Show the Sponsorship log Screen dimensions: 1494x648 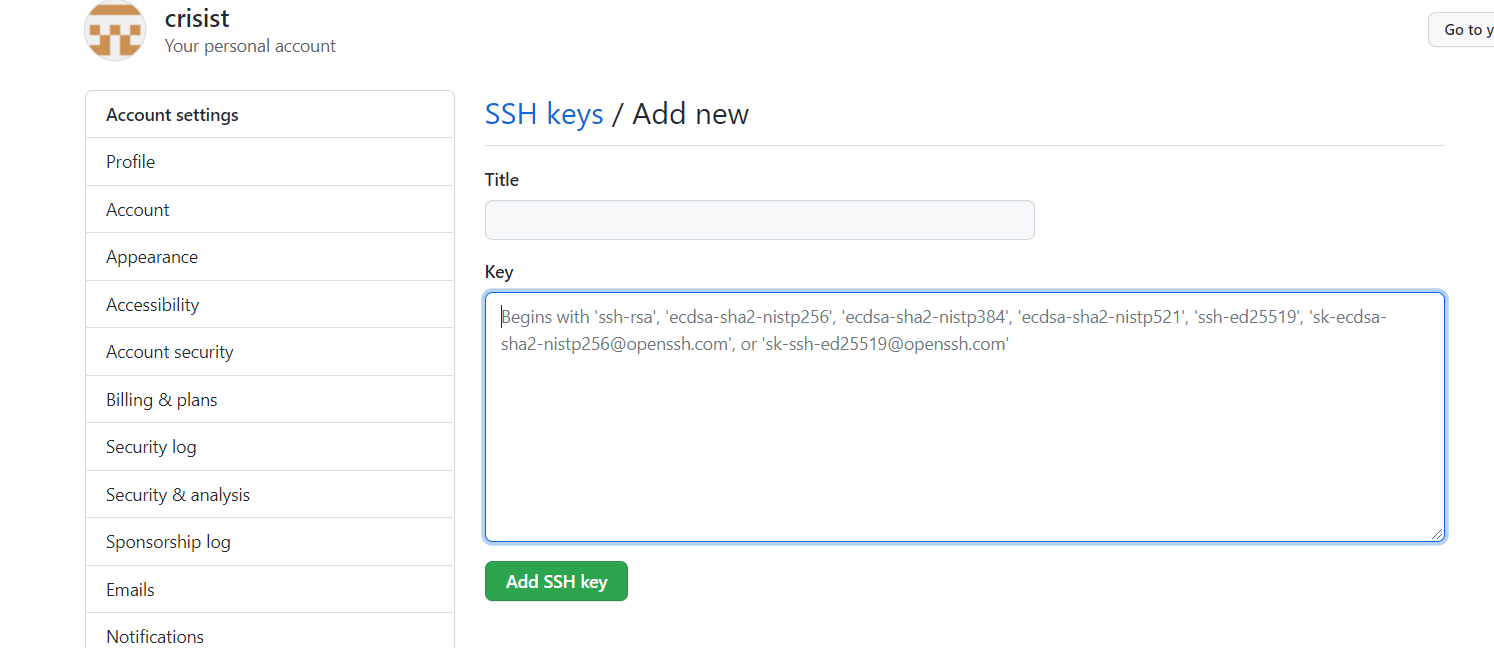[x=168, y=542]
